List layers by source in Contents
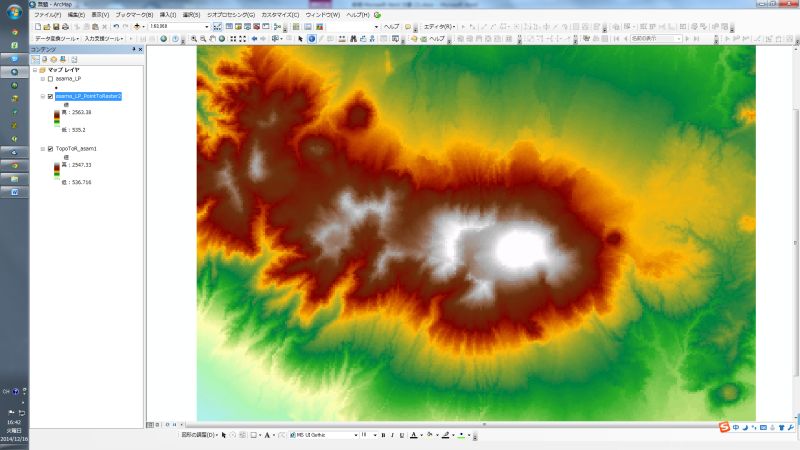The width and height of the screenshot is (800, 450). coord(44,59)
